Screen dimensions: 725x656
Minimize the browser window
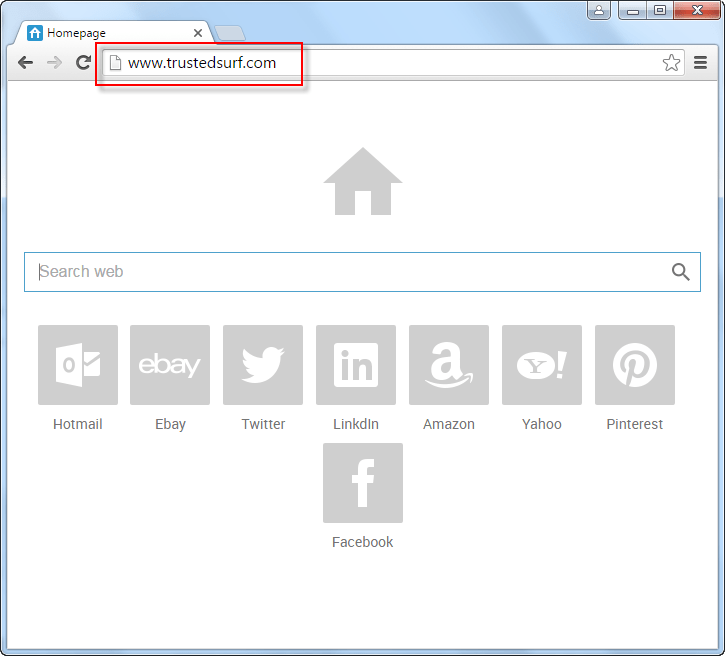[633, 10]
